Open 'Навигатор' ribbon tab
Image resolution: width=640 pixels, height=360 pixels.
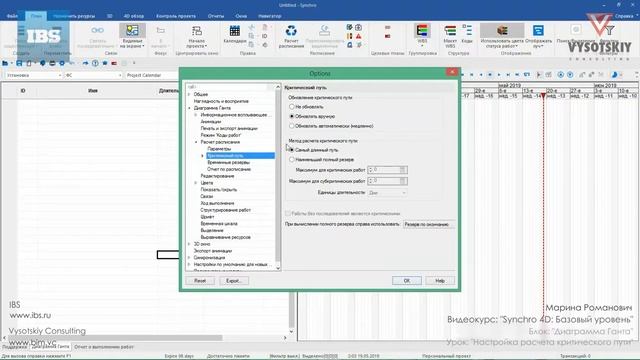[x=270, y=16]
